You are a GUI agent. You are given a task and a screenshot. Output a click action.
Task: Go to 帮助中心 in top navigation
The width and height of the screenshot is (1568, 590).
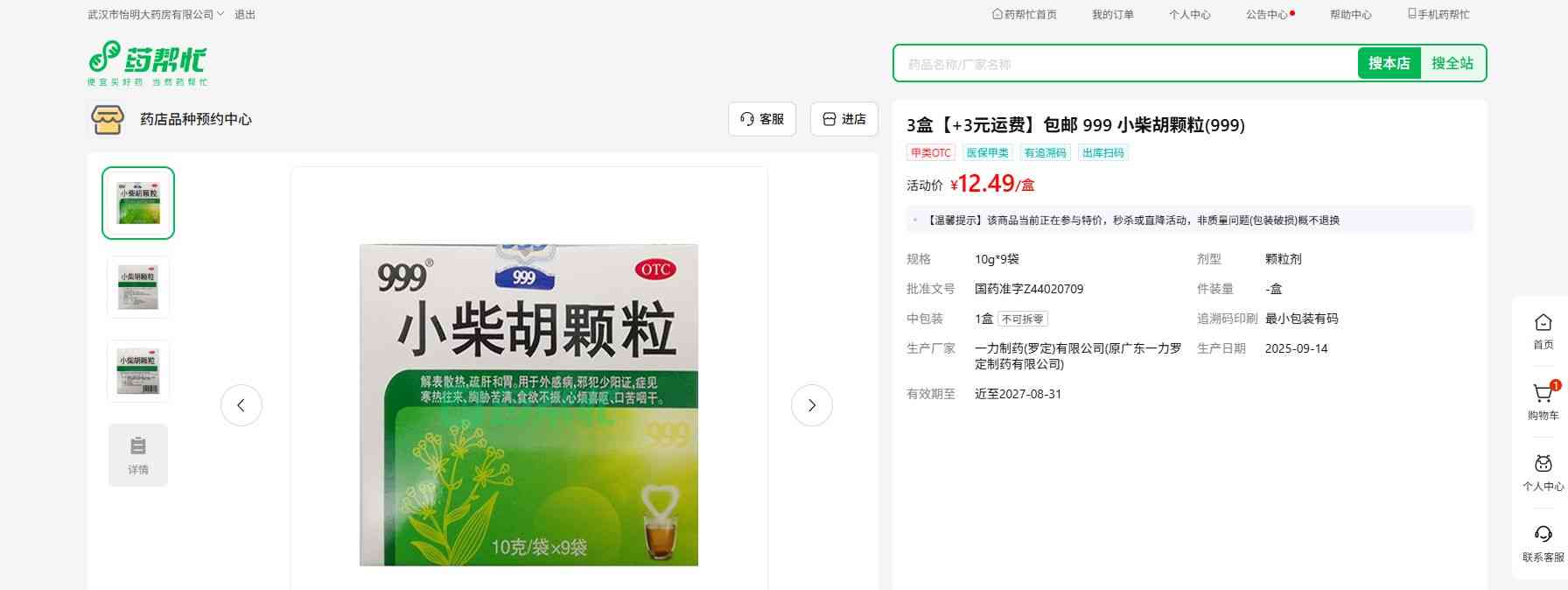coord(1350,15)
